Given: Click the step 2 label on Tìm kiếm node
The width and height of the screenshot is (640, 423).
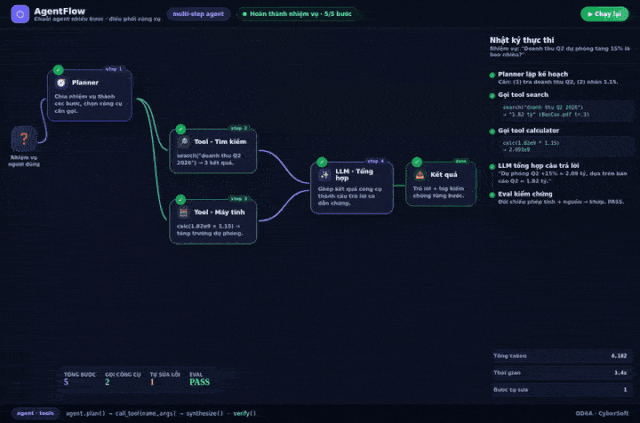Looking at the screenshot, I should (x=239, y=128).
